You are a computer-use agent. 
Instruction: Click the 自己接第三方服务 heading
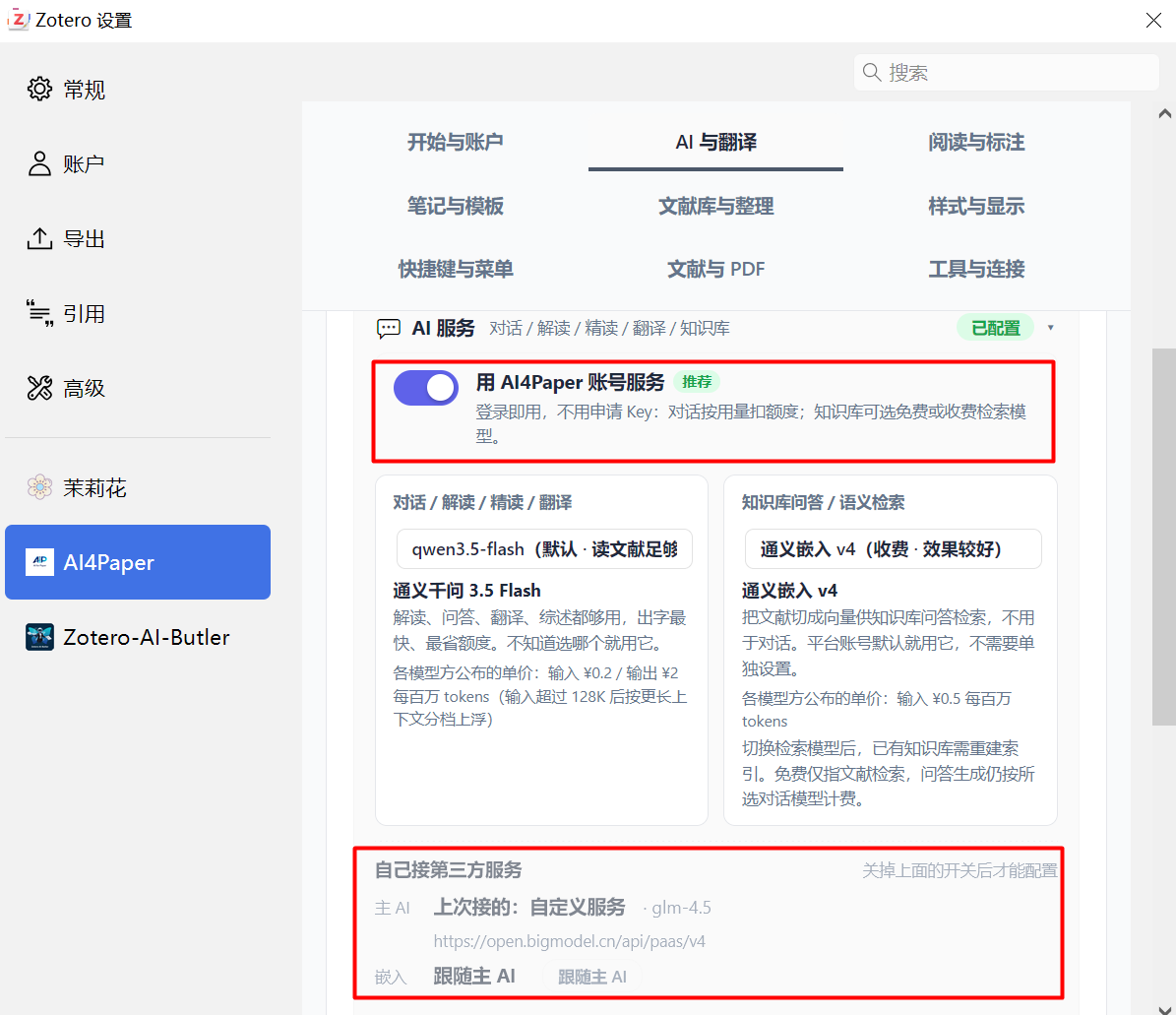[x=448, y=869]
